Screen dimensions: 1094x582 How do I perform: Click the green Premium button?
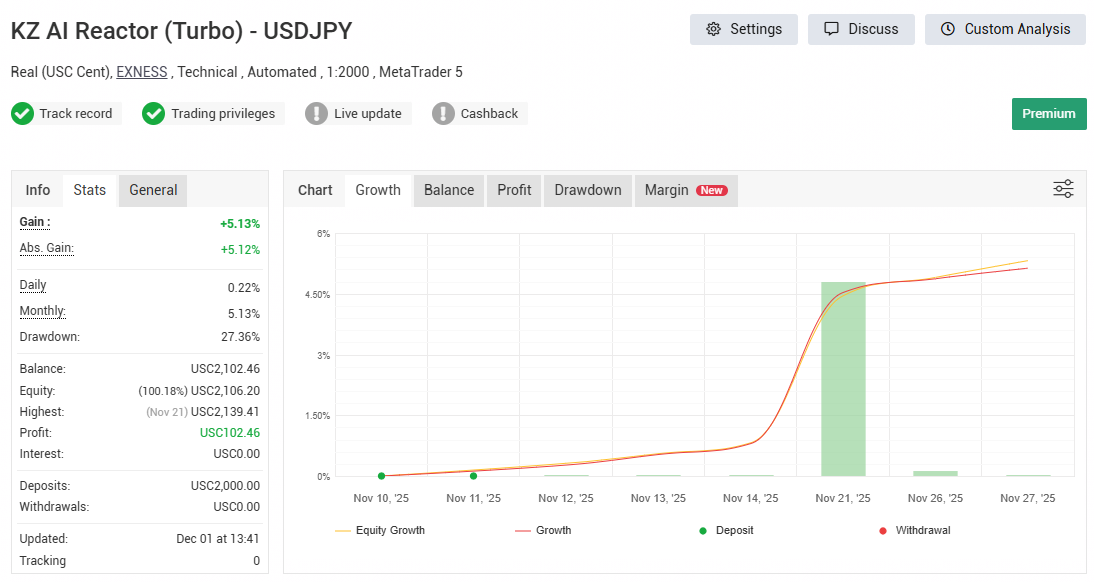[x=1048, y=113]
